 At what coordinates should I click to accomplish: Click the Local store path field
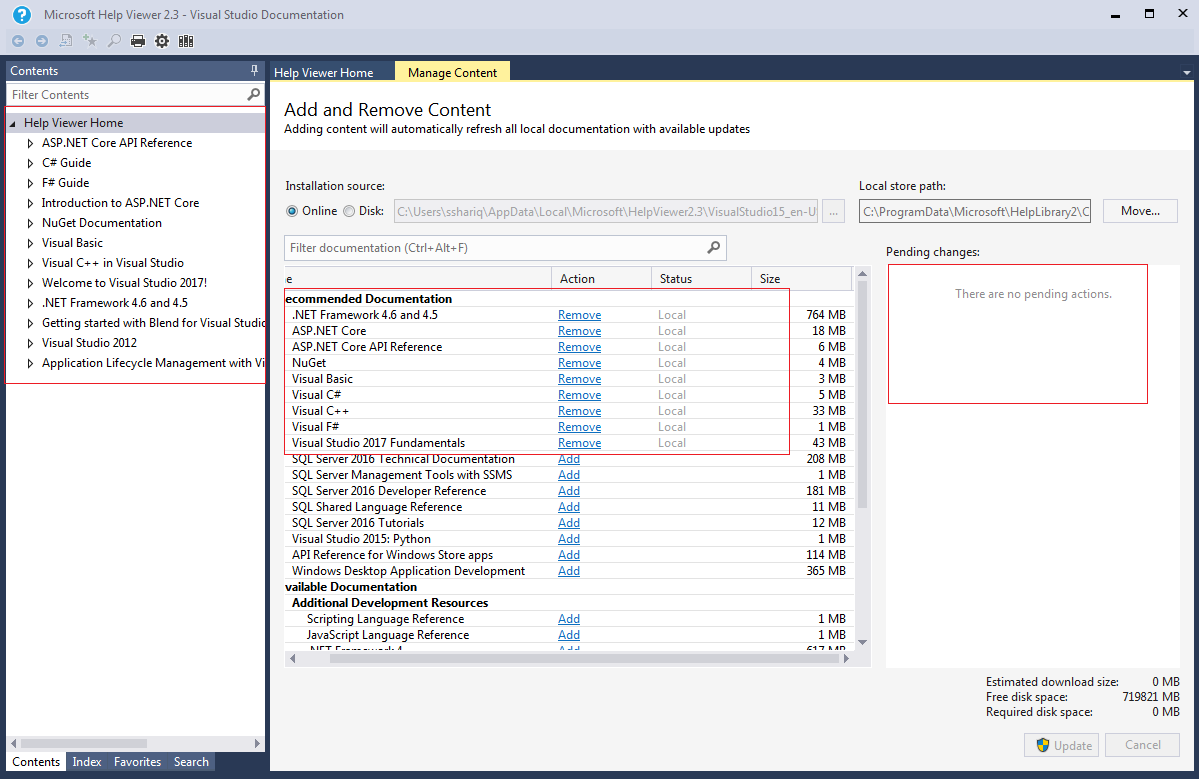point(975,212)
